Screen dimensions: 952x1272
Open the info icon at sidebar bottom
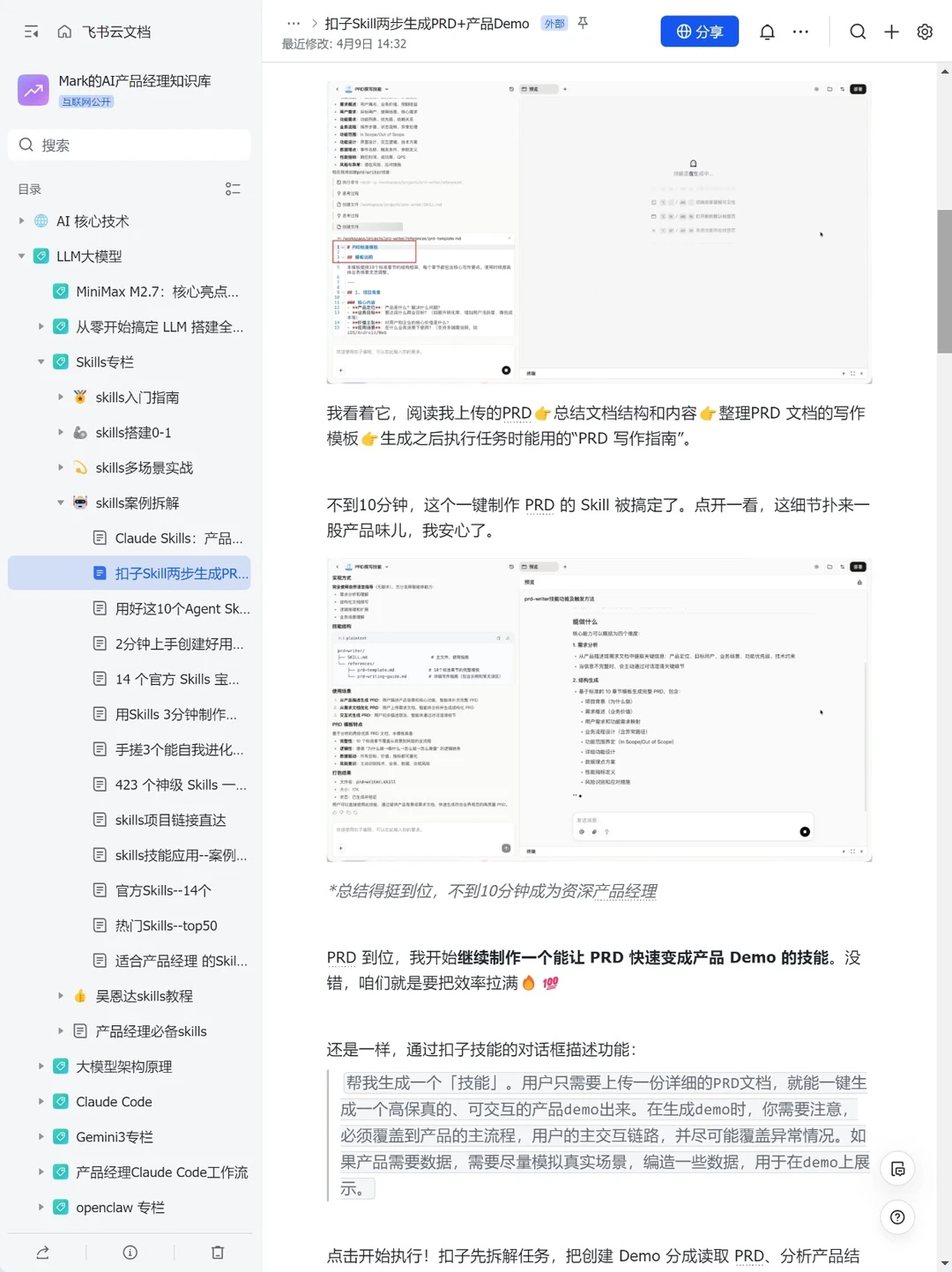[130, 1253]
